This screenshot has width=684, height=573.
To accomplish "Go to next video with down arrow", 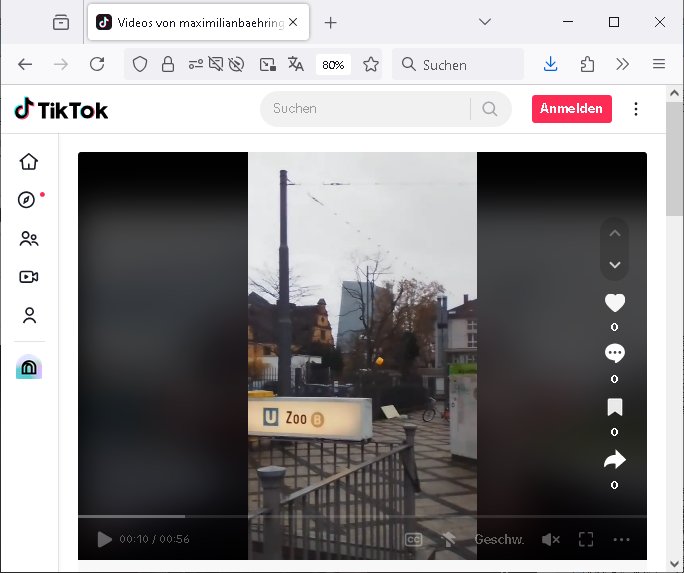I will point(615,265).
